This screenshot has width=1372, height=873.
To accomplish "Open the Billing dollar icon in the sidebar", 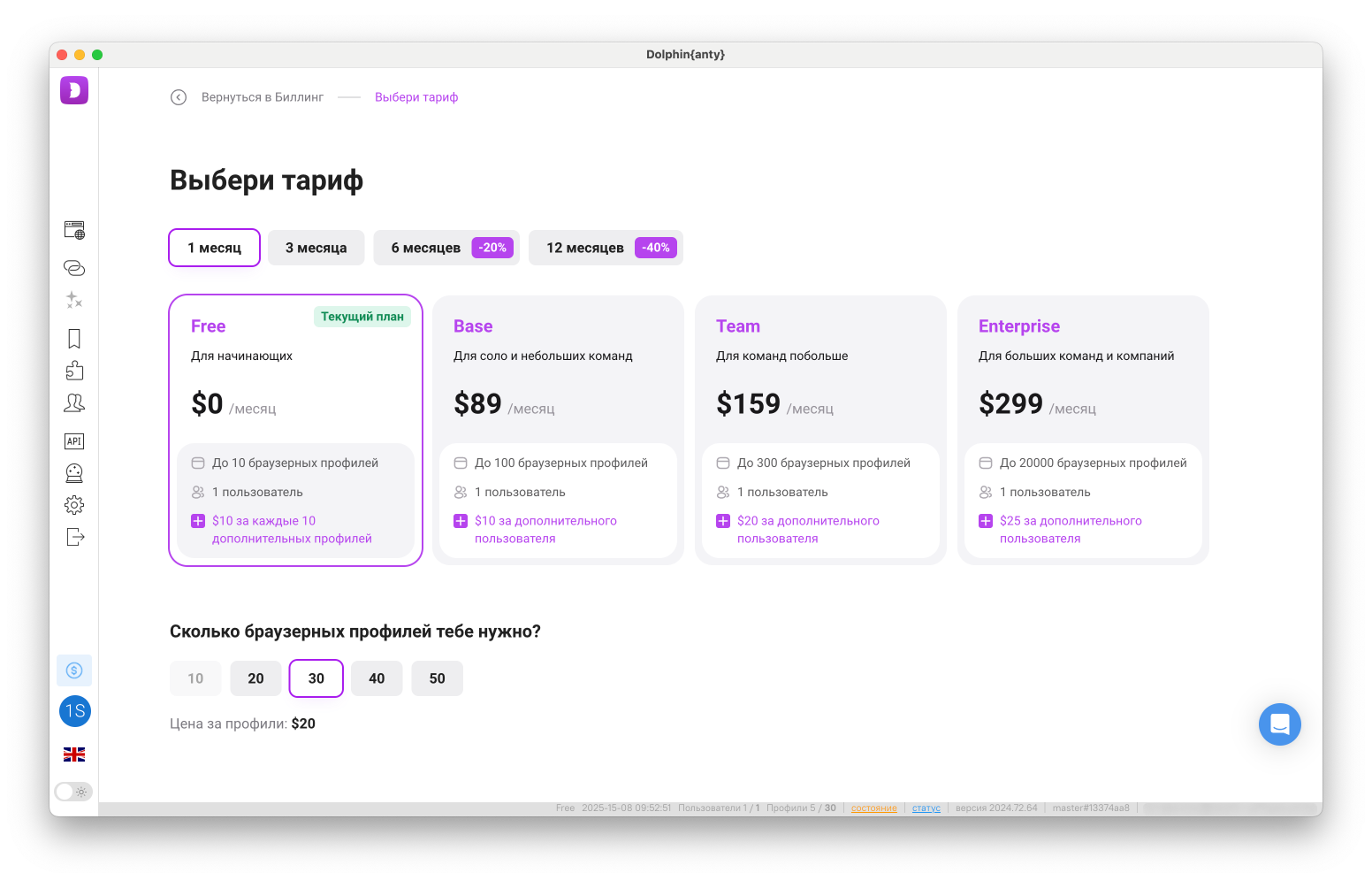I will [74, 670].
